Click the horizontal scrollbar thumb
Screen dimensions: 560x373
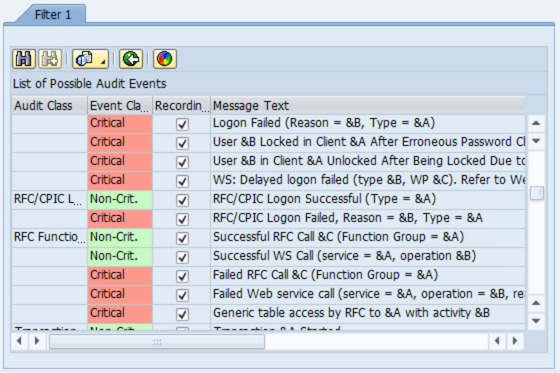(x=157, y=342)
